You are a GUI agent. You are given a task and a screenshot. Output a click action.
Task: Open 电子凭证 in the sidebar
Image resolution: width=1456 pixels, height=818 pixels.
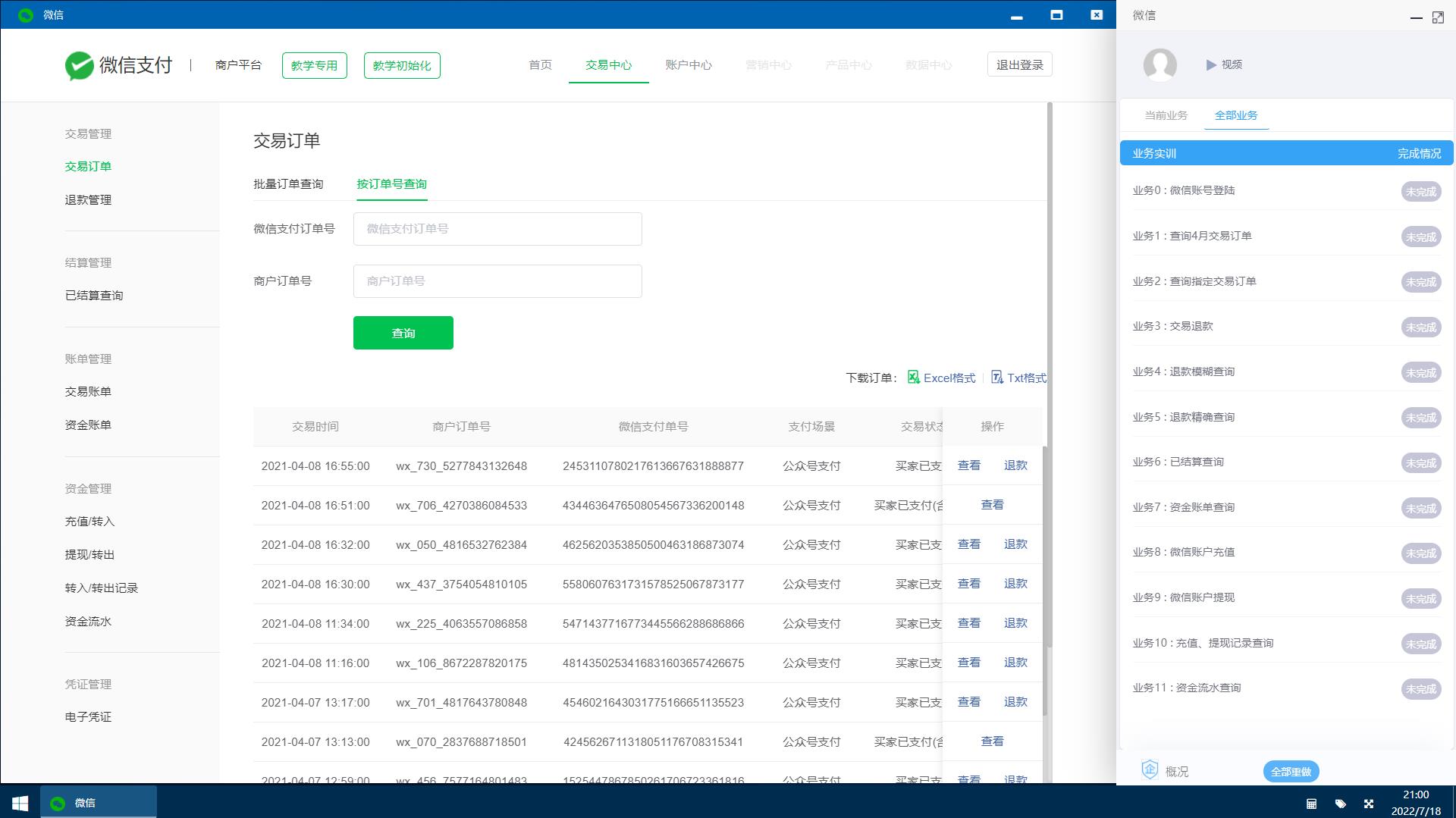coord(88,717)
